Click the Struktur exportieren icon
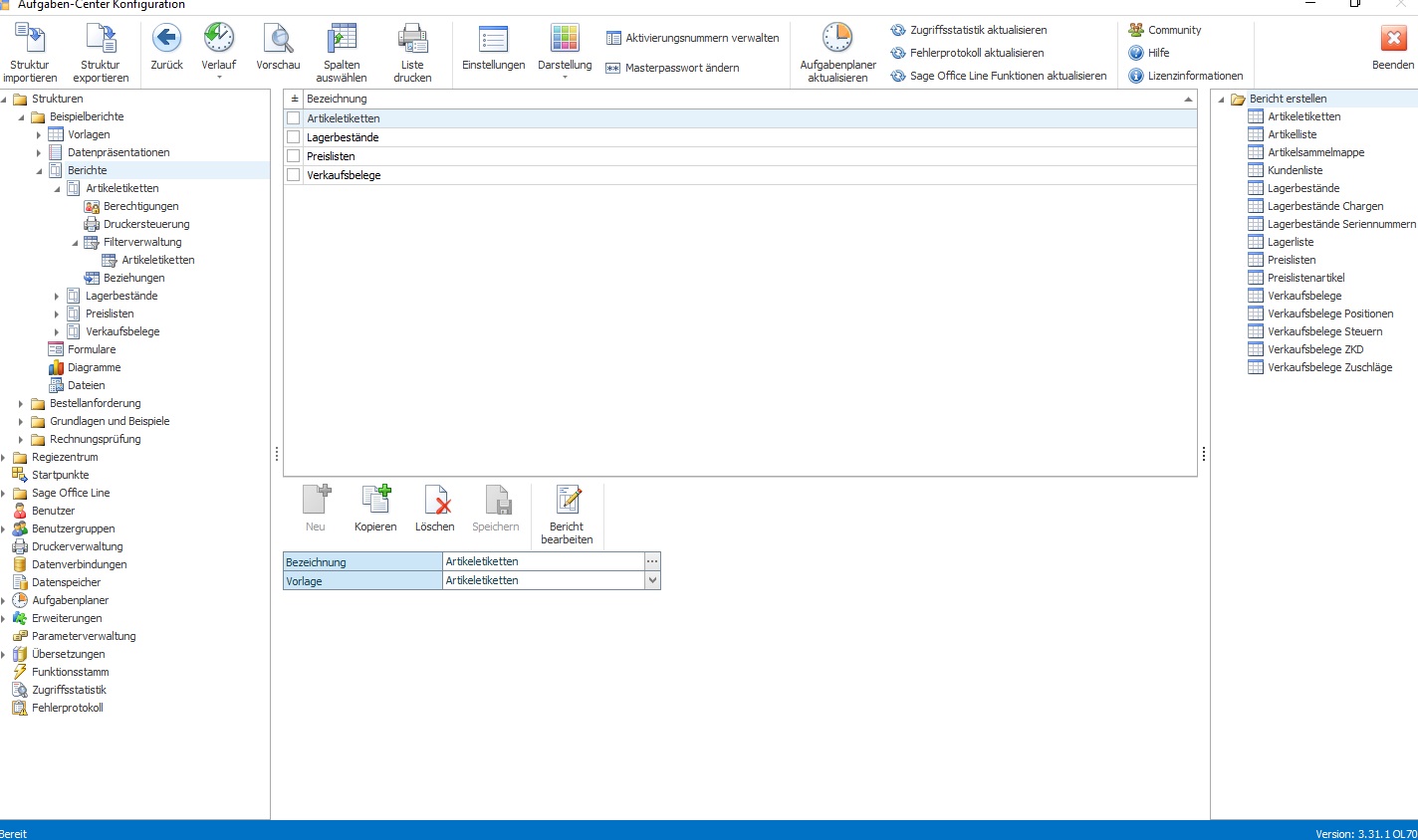This screenshot has width=1418, height=840. (x=101, y=39)
